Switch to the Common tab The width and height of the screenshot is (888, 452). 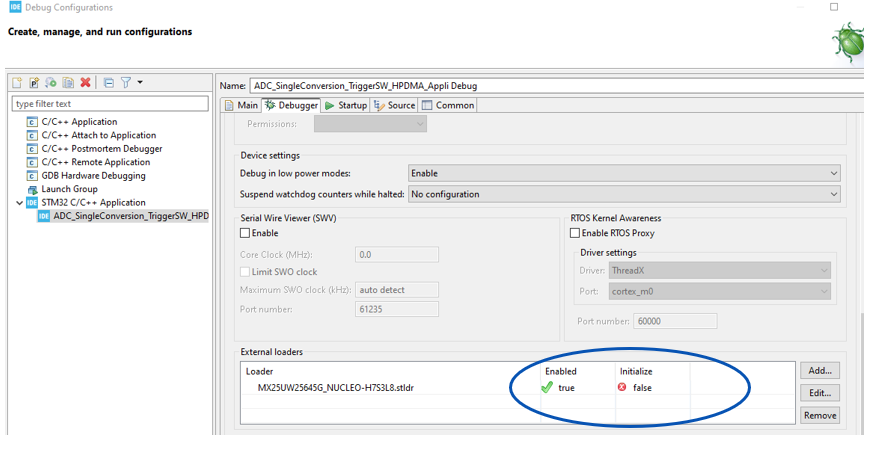pyautogui.click(x=447, y=105)
